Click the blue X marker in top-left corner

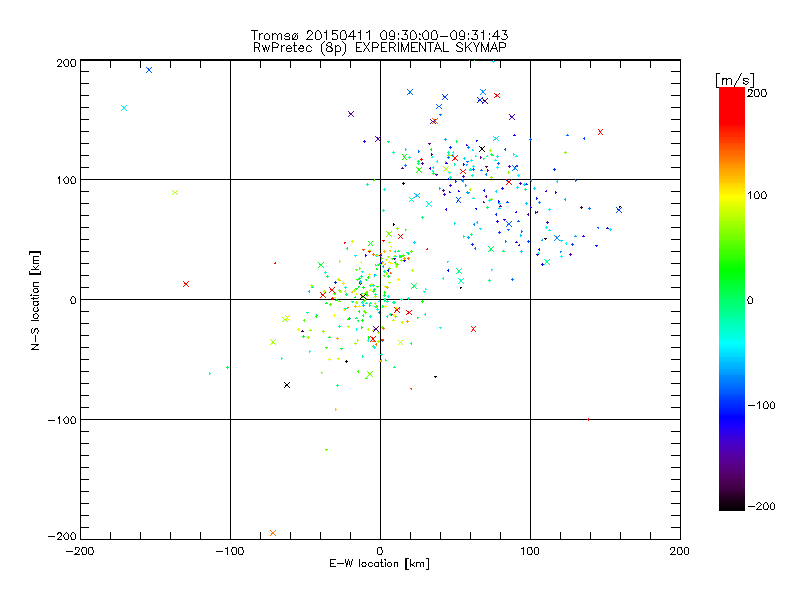[x=149, y=70]
